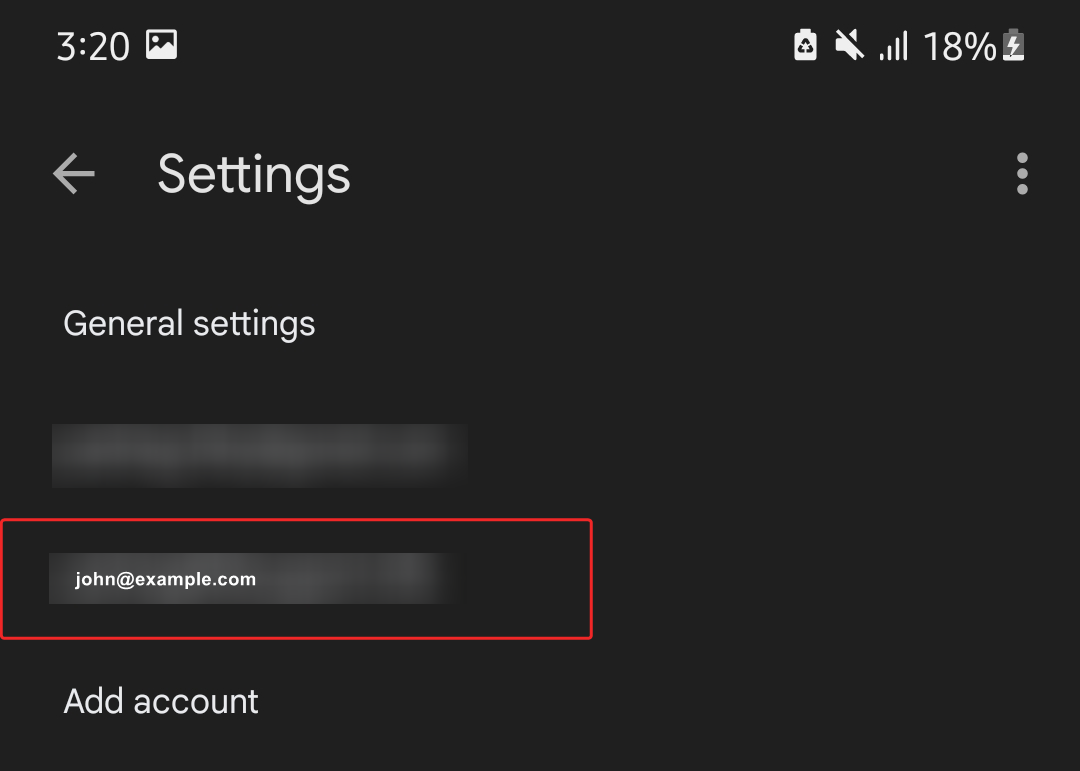Tap the cellular signal bars icon
This screenshot has height=771, width=1080.
tap(893, 46)
